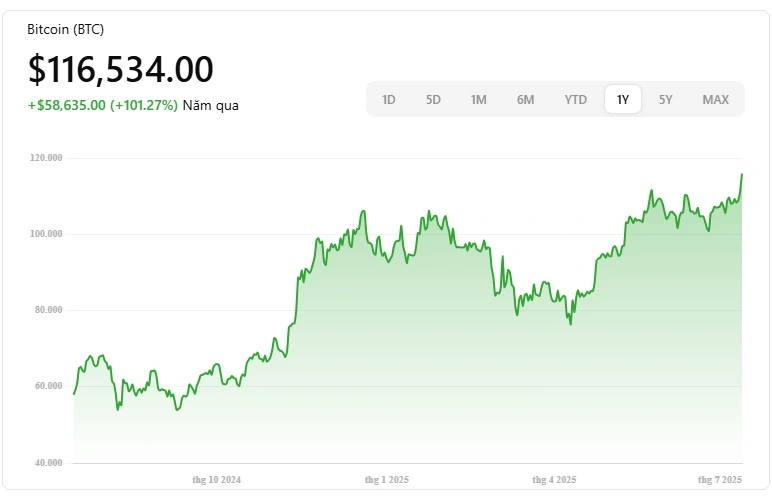Viewport: 772px width, 496px height.
Task: Click the "Năm qua" period label
Action: [210, 105]
